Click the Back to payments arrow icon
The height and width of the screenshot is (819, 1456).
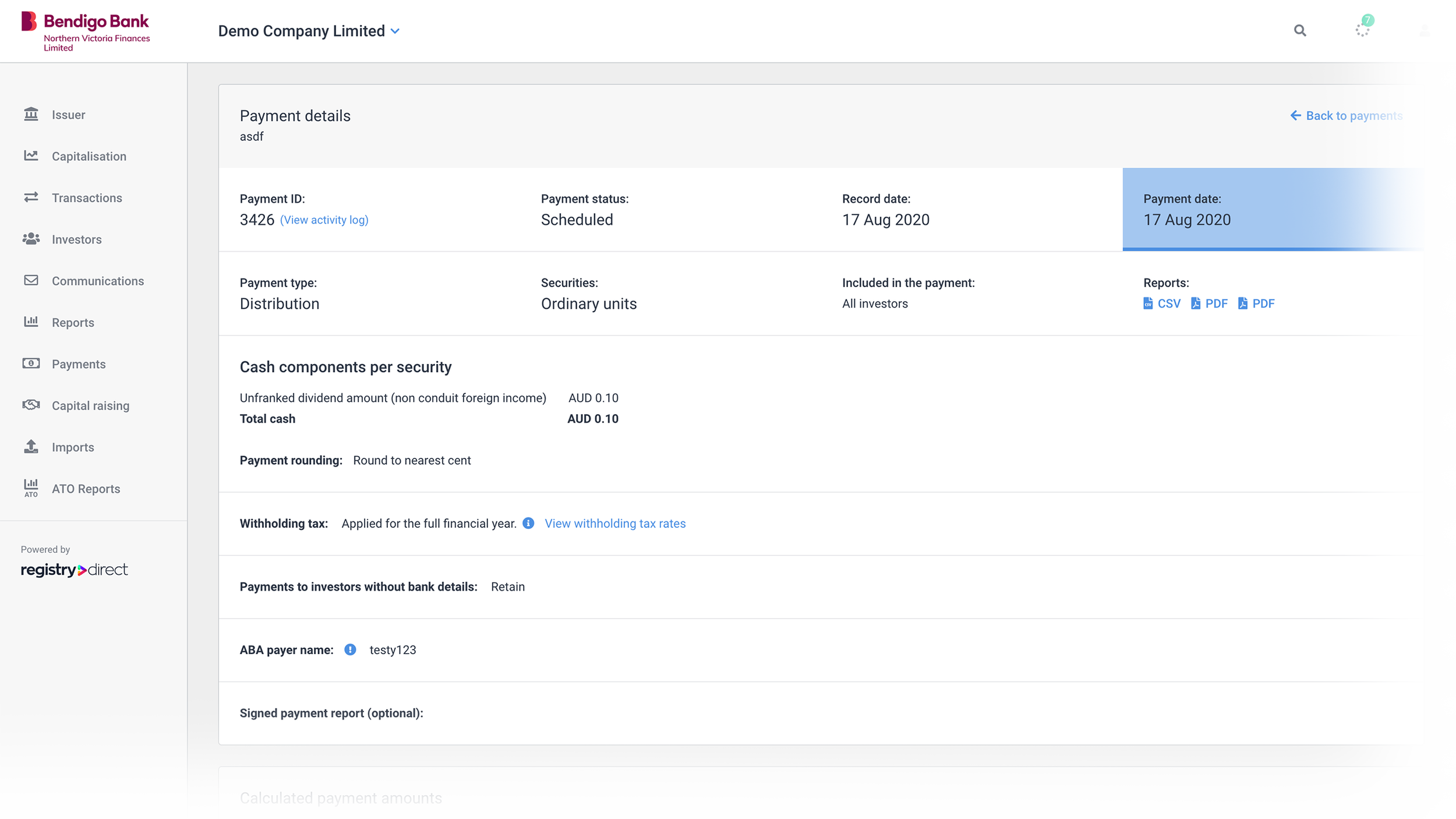(x=1295, y=115)
